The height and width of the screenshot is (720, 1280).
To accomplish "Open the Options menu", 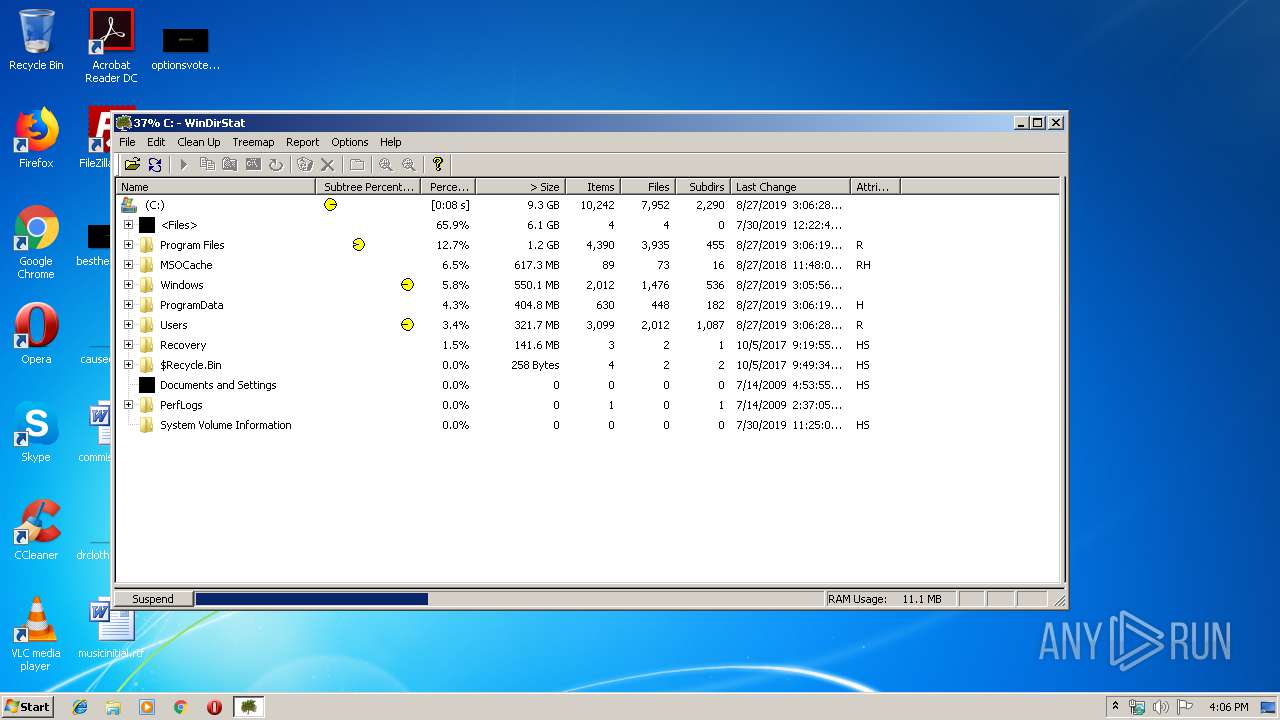I will (350, 142).
